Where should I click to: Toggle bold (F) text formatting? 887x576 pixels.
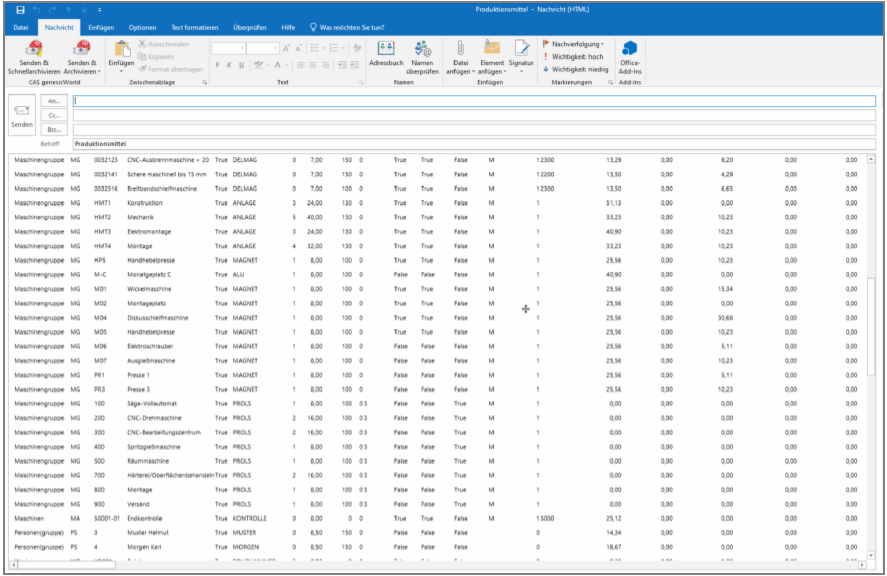215,65
